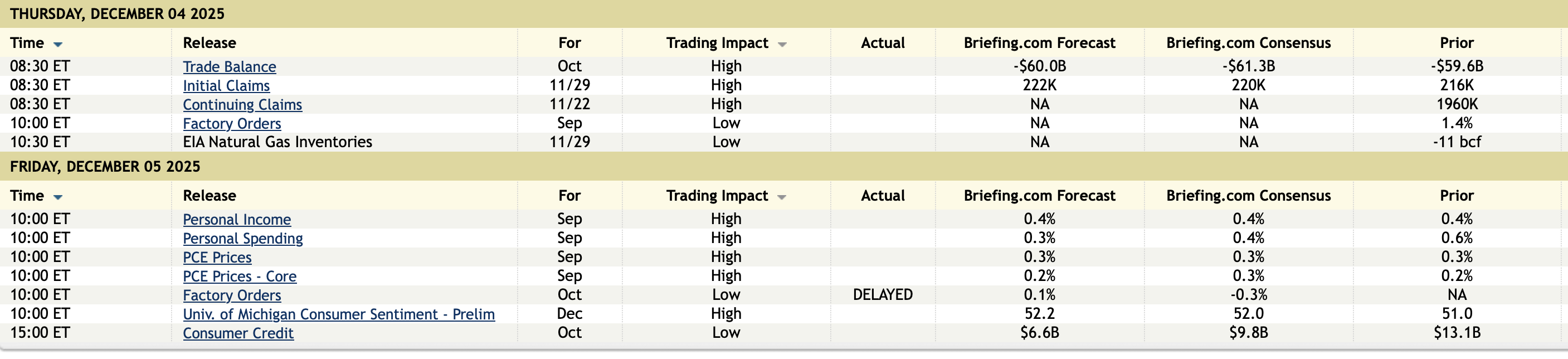This screenshot has width=1568, height=359.
Task: Open the Trade Balance release link
Action: [230, 67]
